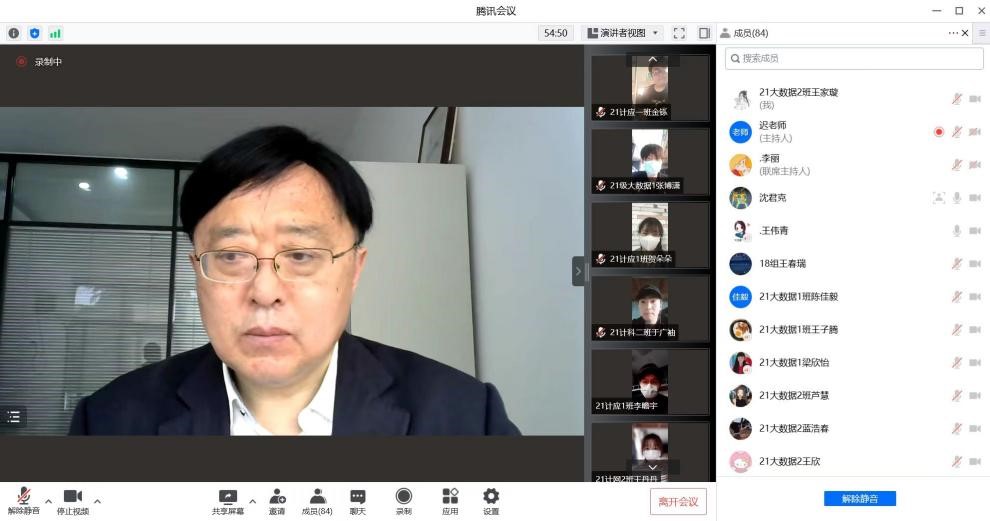Viewport: 990px width, 521px height.
Task: Click the red 离开会议 button
Action: pos(678,501)
